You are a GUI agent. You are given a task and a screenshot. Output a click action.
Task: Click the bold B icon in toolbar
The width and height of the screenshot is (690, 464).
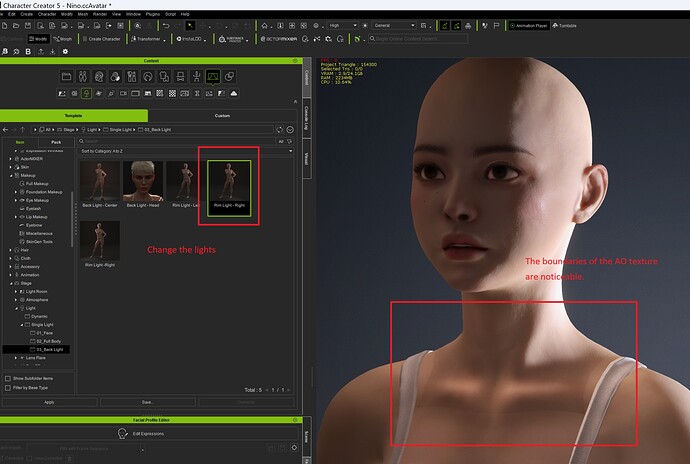click(x=28, y=52)
